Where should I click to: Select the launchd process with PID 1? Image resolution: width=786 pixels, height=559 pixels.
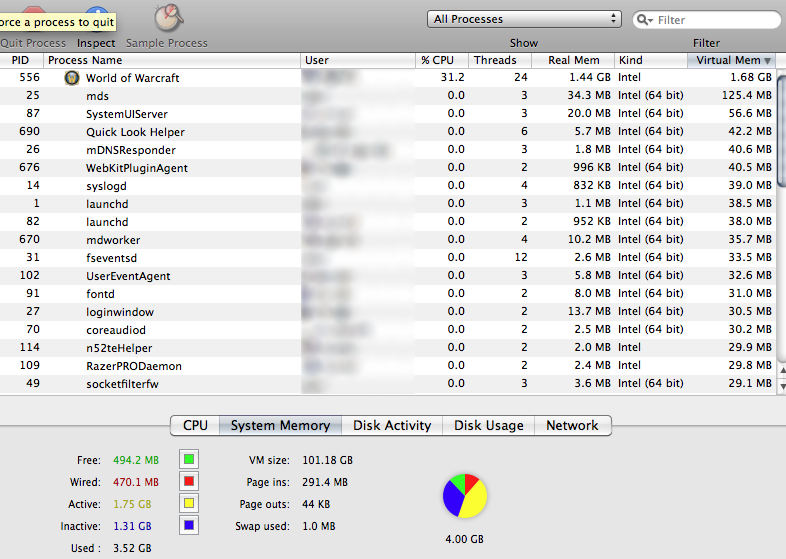pyautogui.click(x=388, y=204)
